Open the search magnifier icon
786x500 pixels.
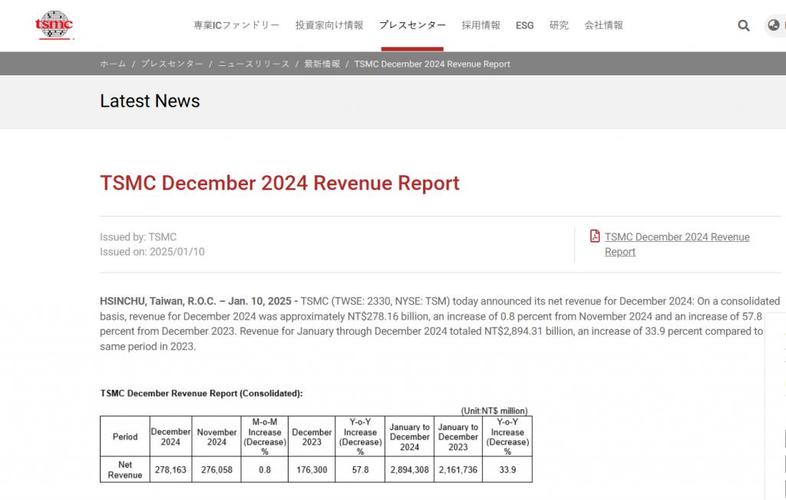point(743,26)
